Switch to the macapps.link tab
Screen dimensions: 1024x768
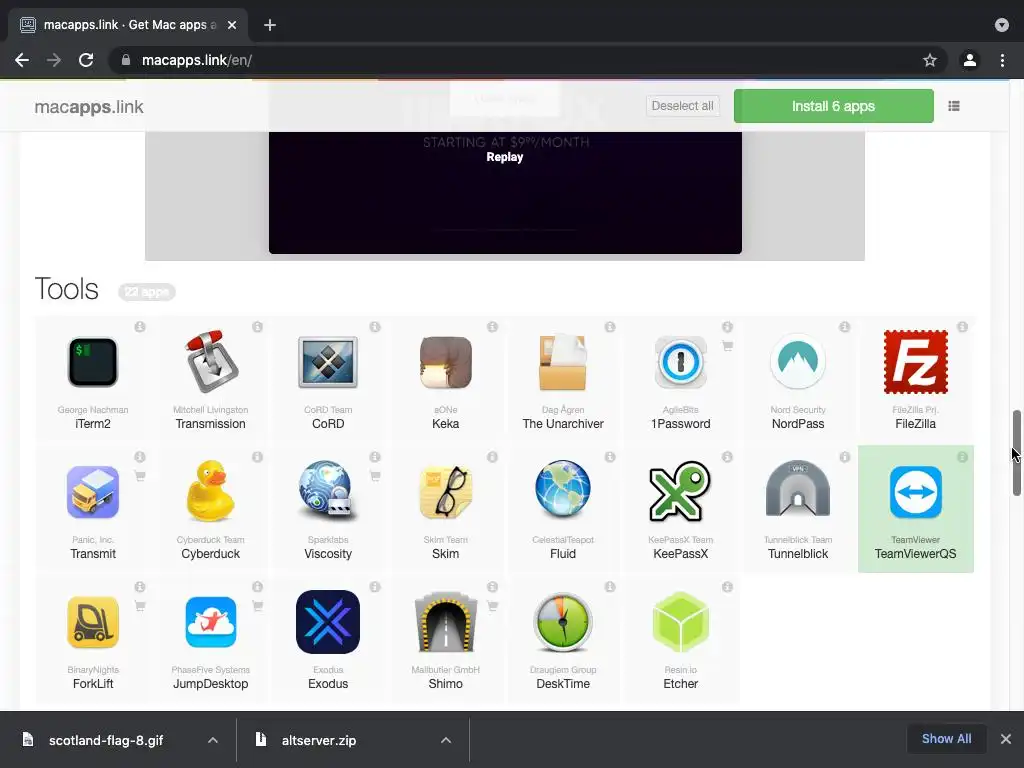tap(128, 25)
